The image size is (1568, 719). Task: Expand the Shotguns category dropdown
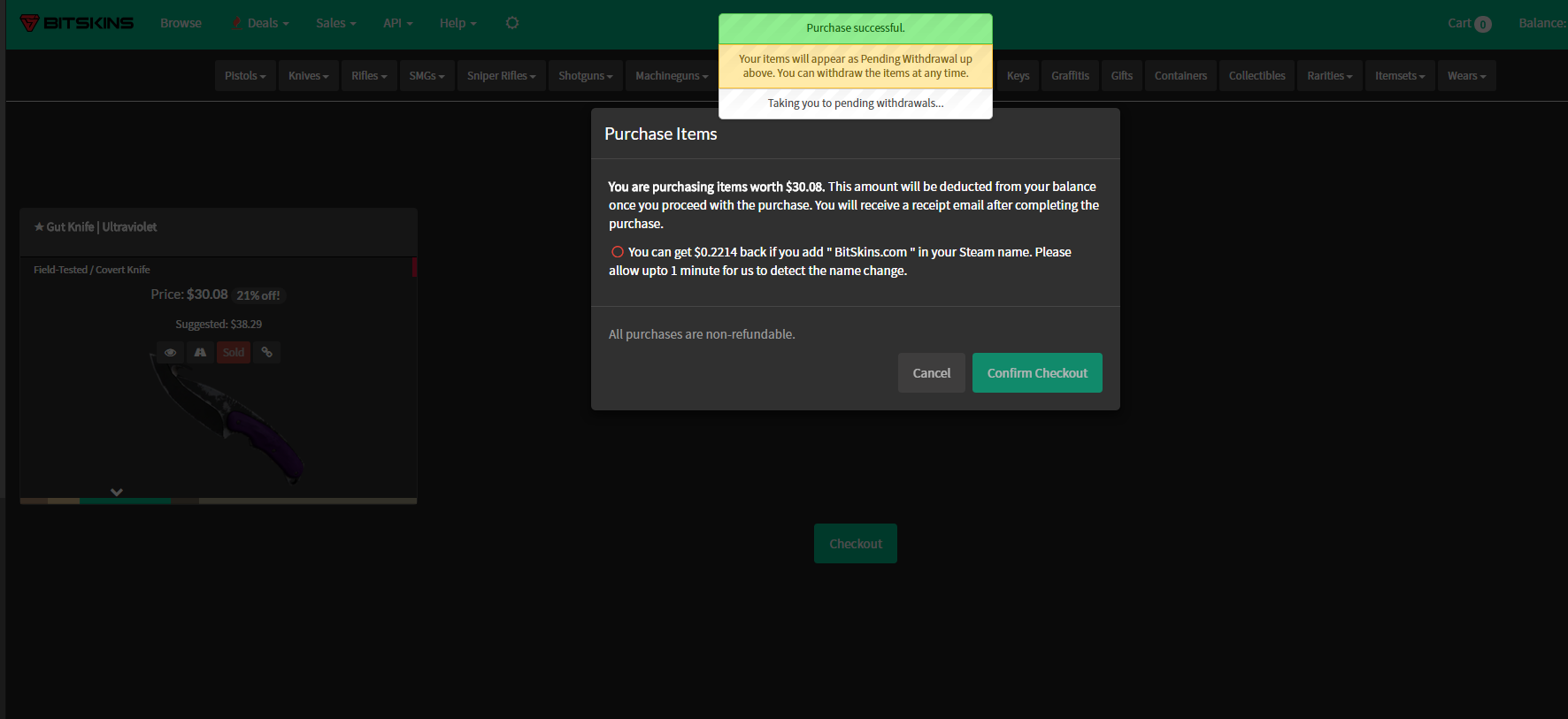(x=586, y=76)
